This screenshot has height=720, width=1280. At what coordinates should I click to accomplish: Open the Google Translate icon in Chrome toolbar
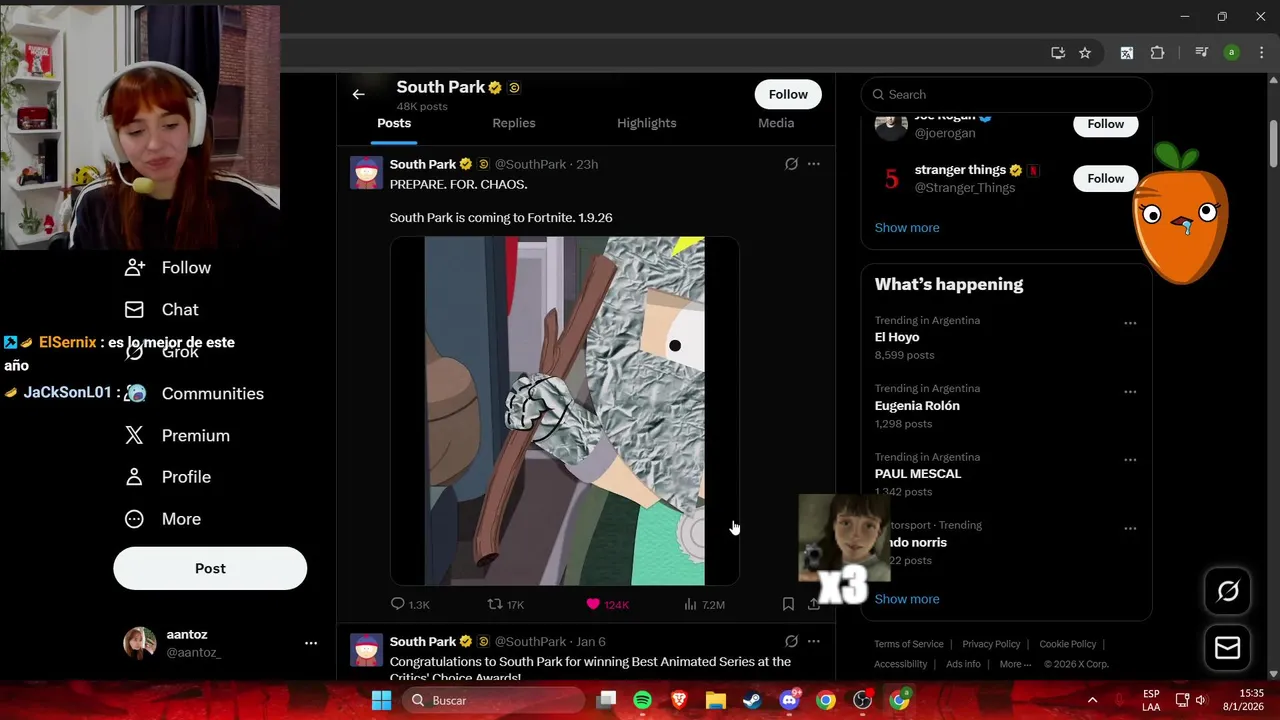click(1126, 53)
